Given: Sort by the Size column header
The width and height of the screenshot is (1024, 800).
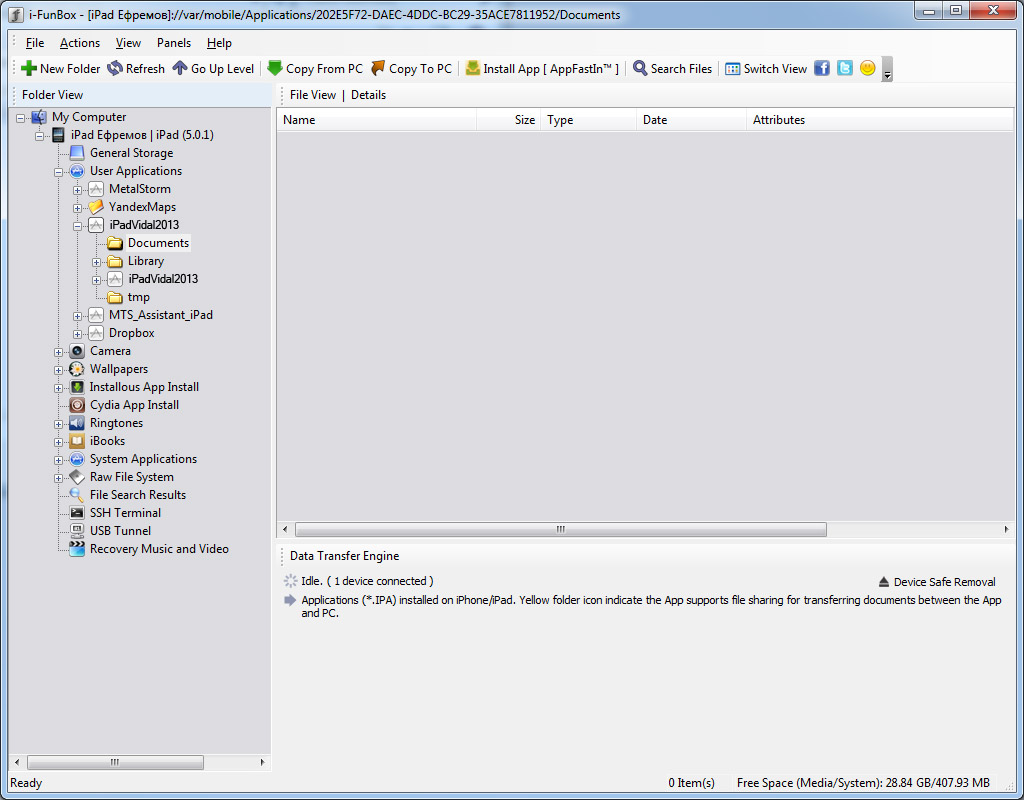Looking at the screenshot, I should point(508,120).
